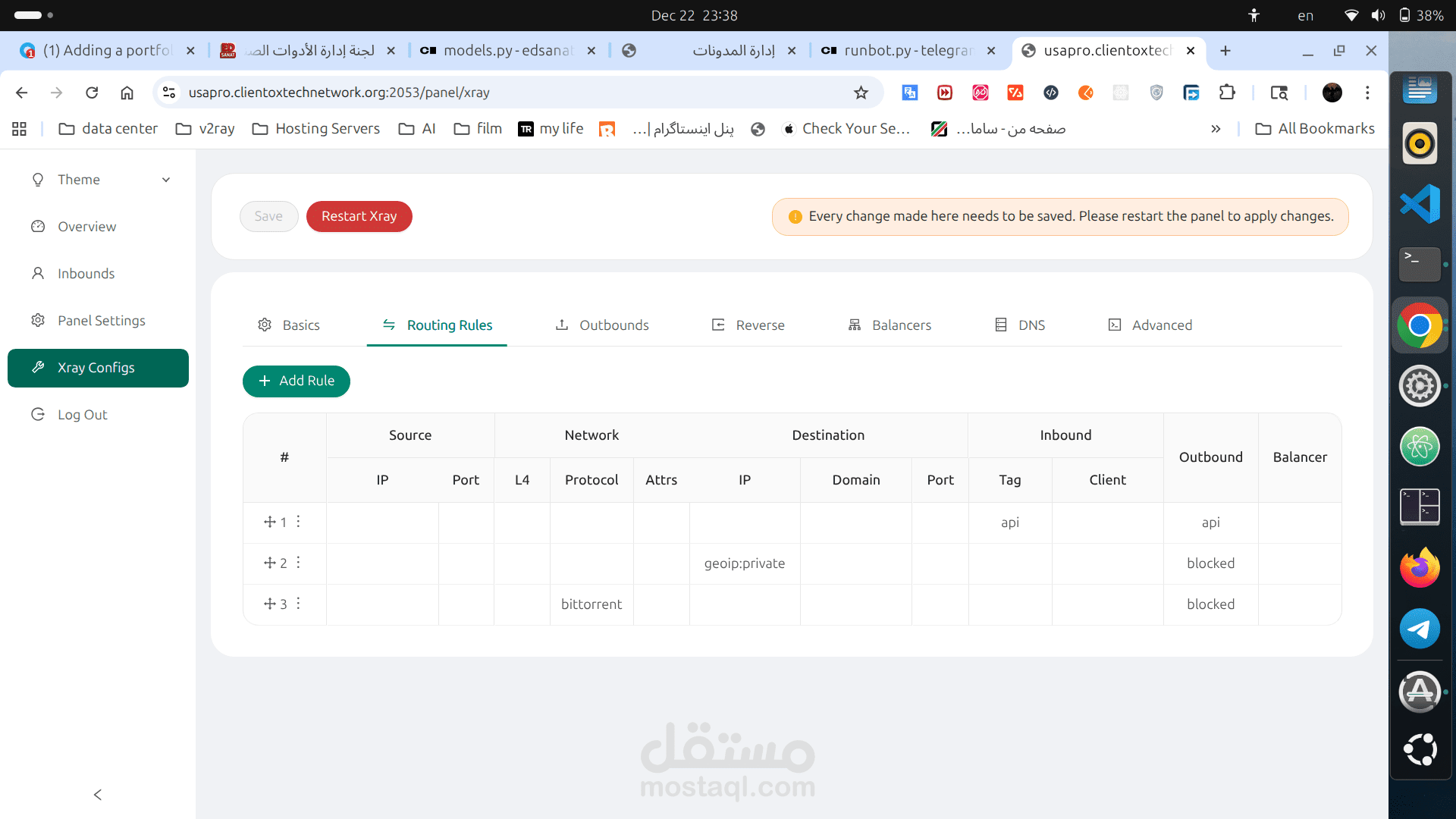Open Telegram from the dock
The image size is (1456, 819).
point(1419,629)
